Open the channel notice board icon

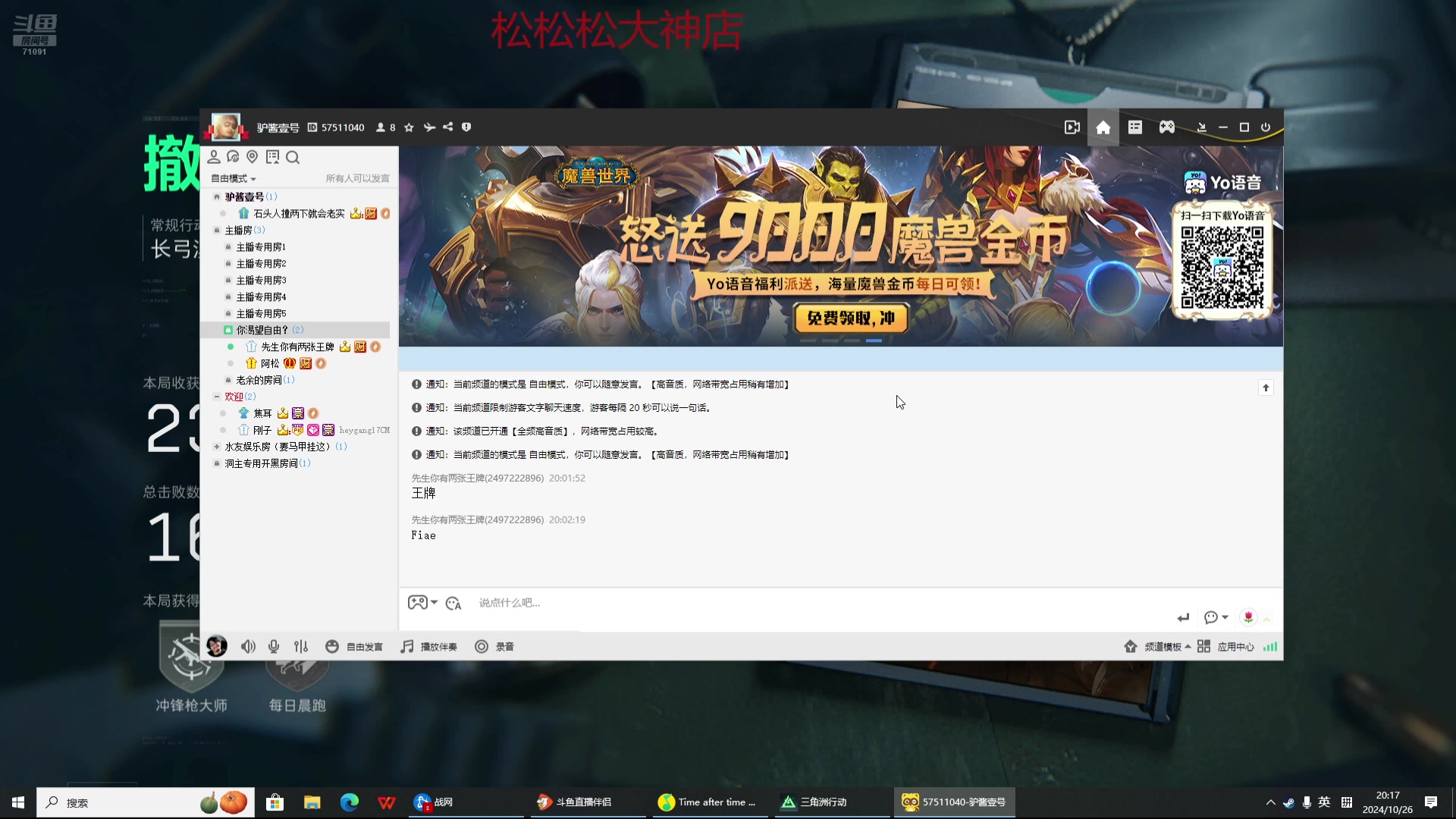(x=272, y=157)
